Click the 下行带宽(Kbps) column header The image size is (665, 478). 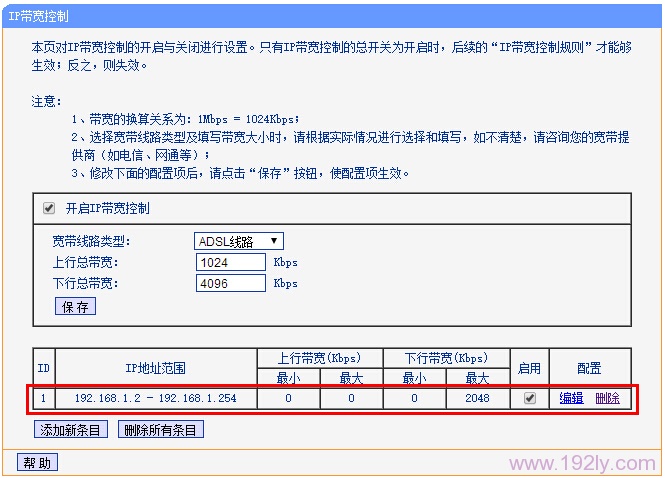pyautogui.click(x=446, y=358)
